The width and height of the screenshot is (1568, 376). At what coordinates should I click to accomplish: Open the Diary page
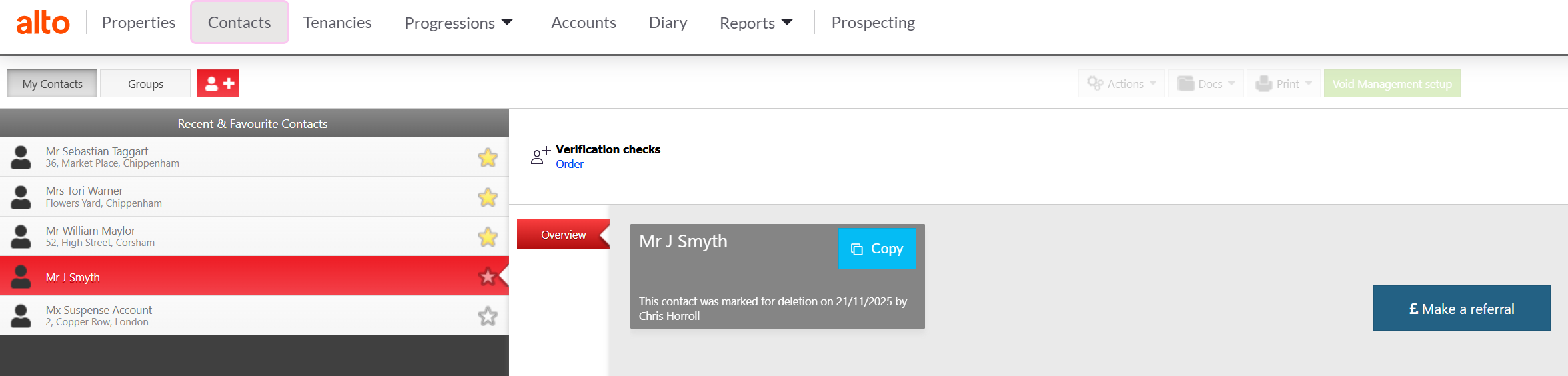668,23
